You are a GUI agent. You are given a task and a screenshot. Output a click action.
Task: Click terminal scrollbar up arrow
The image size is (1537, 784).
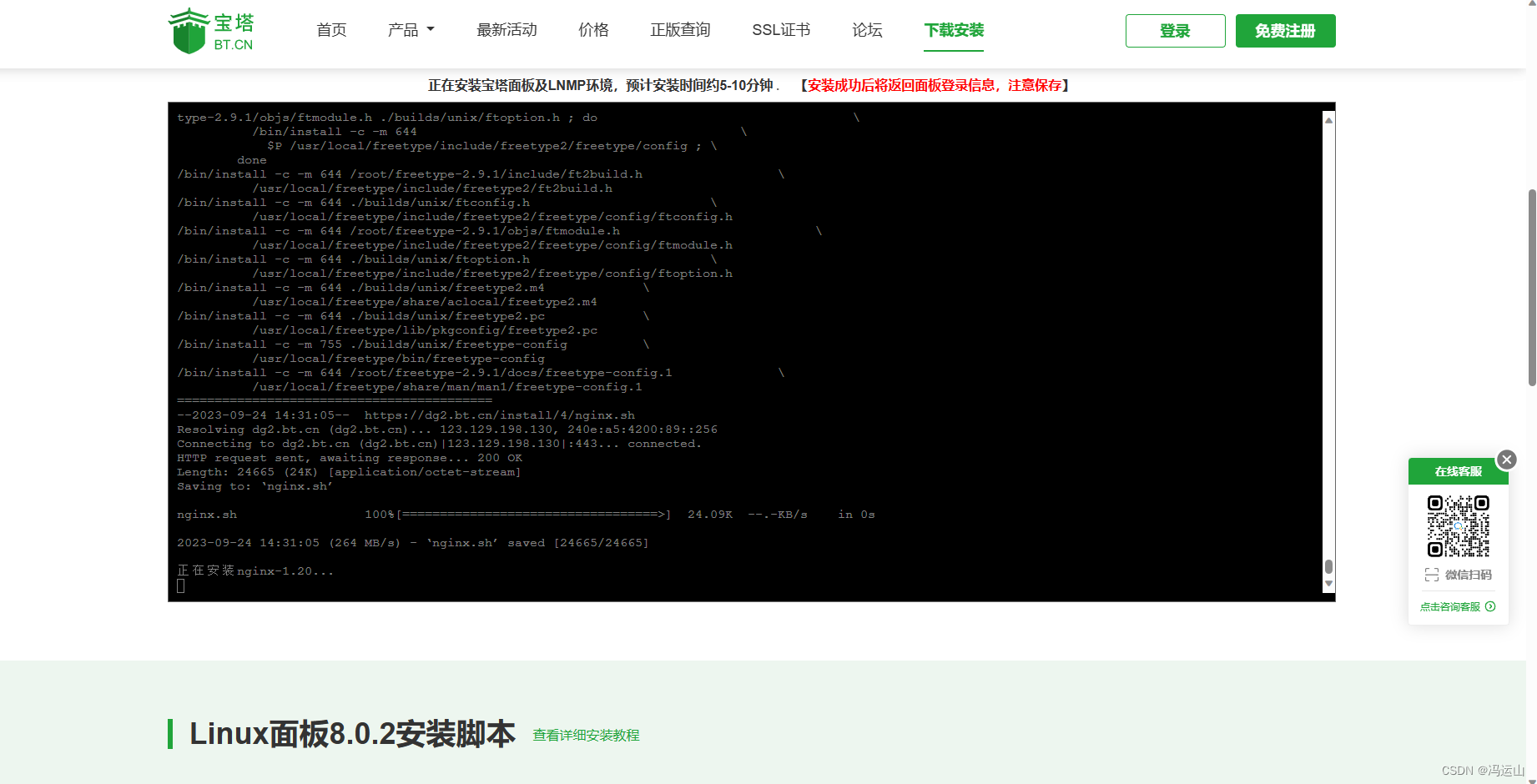[1328, 120]
